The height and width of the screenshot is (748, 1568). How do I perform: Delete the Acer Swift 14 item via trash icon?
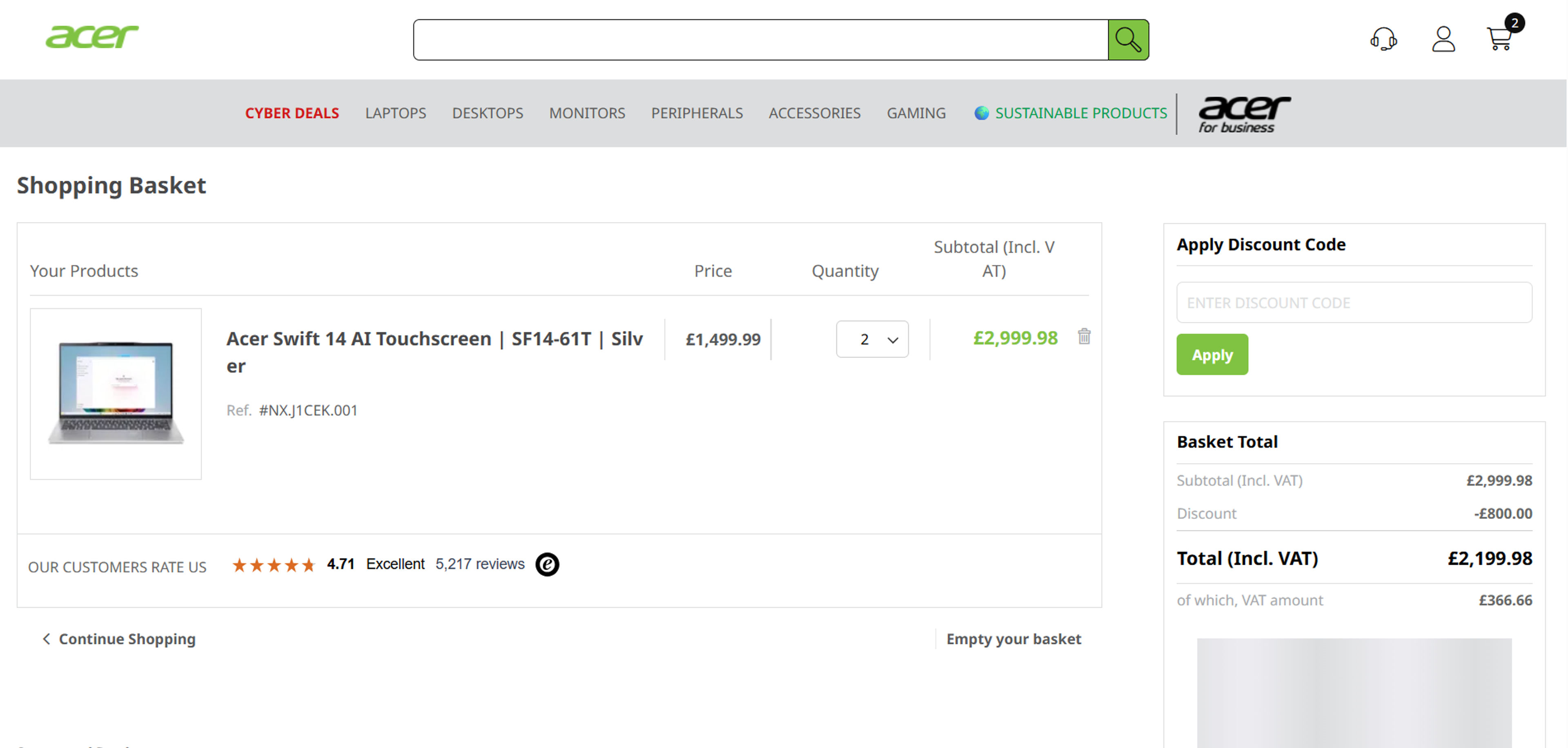pos(1084,336)
